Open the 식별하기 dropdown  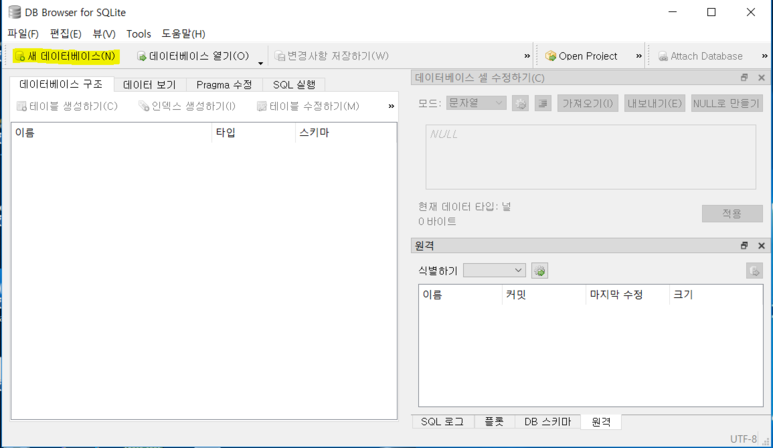pyautogui.click(x=494, y=270)
